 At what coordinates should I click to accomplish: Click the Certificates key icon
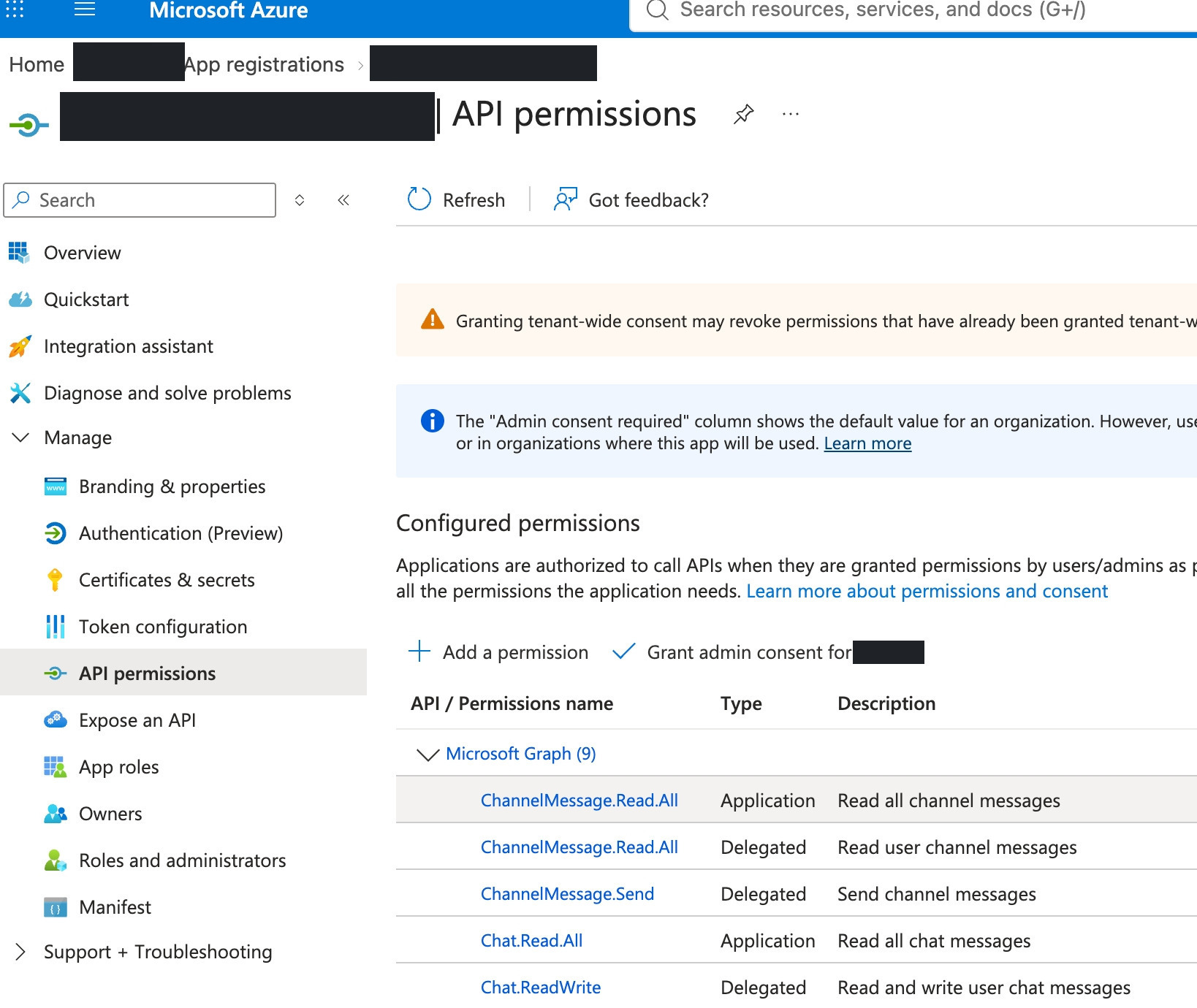(55, 580)
